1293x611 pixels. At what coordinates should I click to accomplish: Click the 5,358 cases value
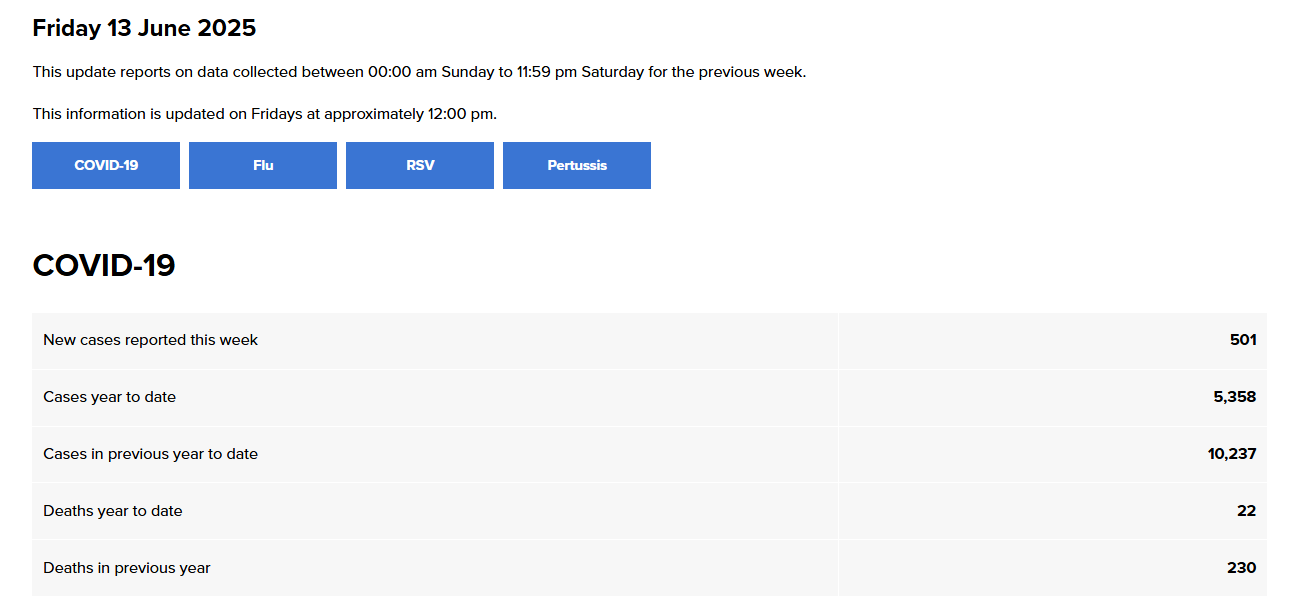coord(1235,397)
